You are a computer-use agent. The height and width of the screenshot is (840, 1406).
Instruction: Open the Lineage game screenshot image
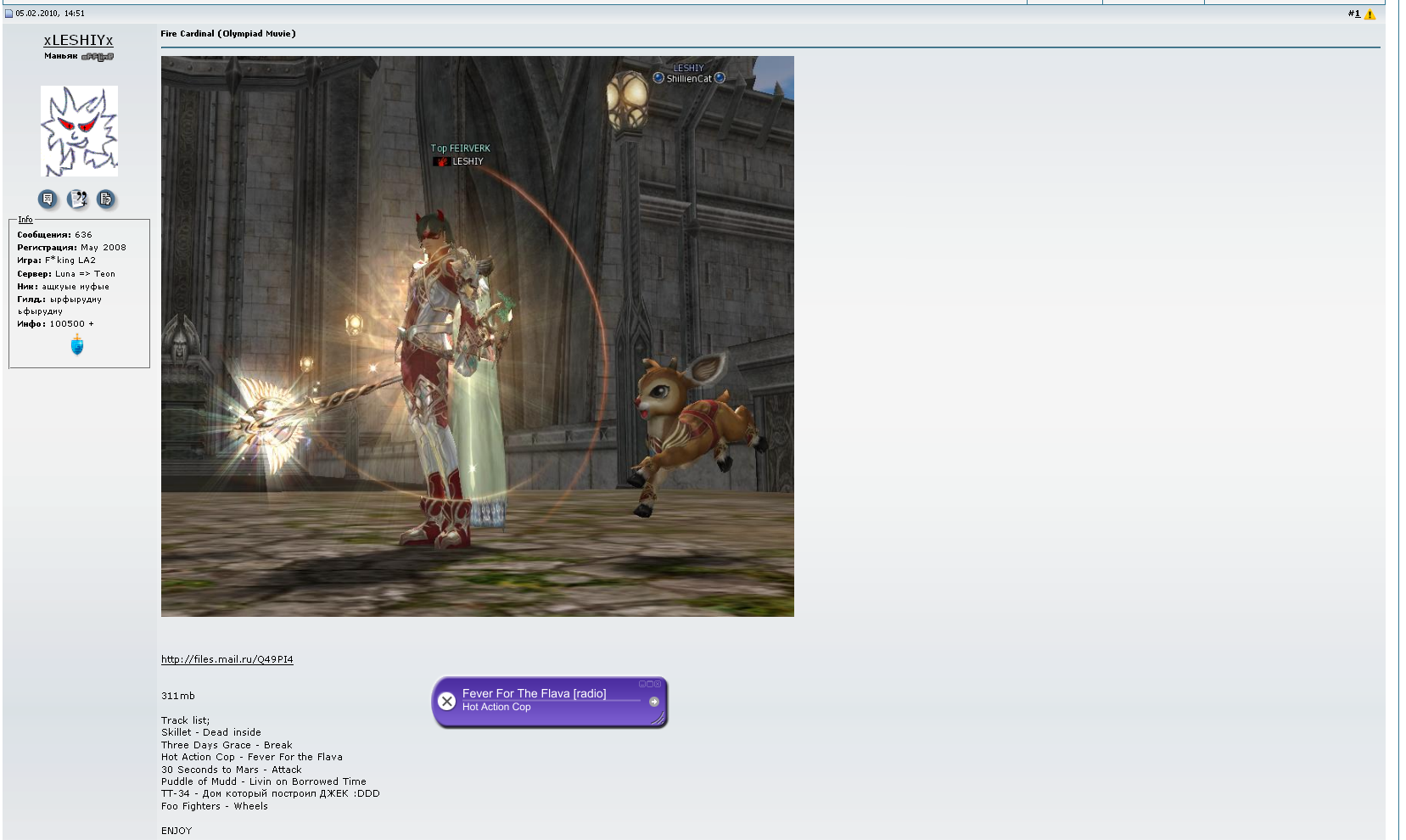[477, 336]
